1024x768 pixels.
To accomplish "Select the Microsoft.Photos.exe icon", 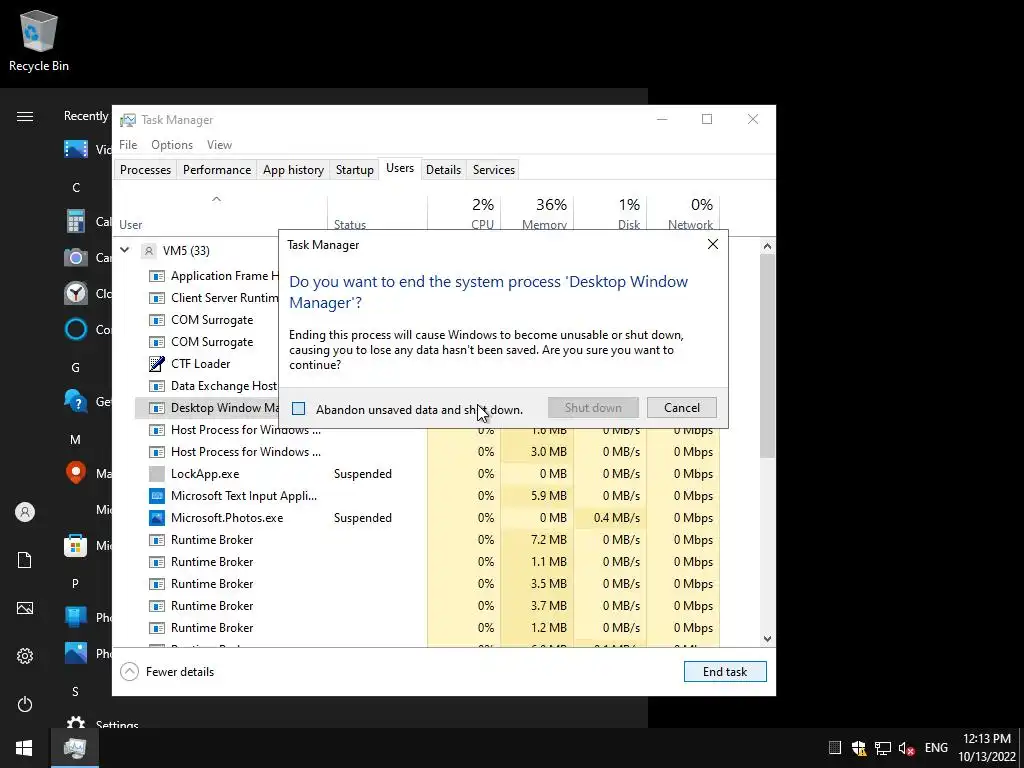I will click(x=157, y=518).
